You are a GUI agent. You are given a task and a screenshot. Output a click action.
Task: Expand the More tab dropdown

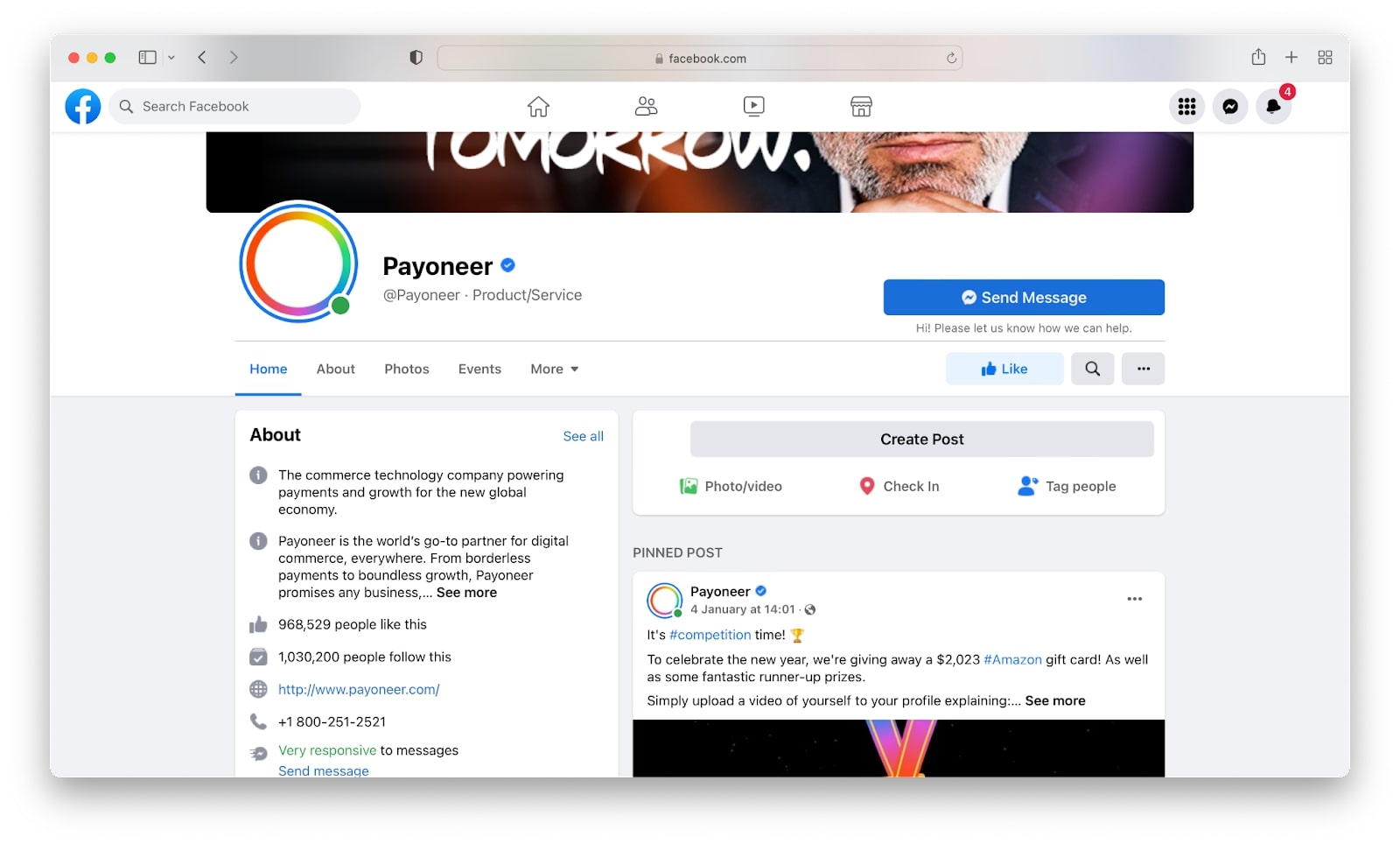555,369
